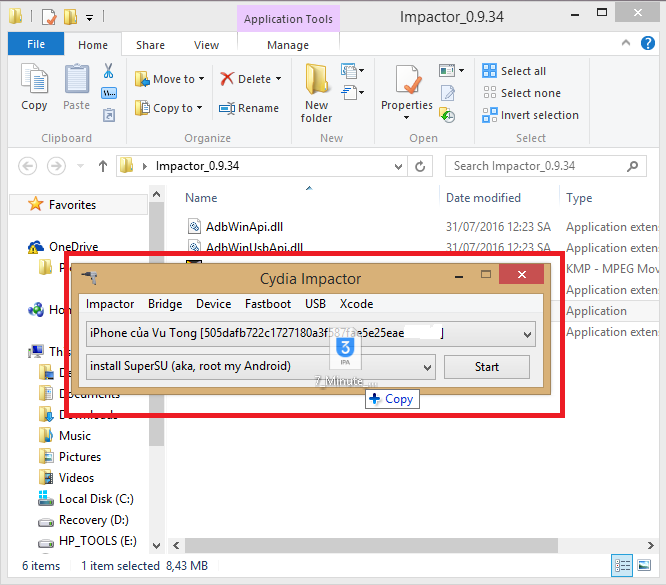The width and height of the screenshot is (666, 585).
Task: Click the search magnifier icon
Action: [632, 166]
